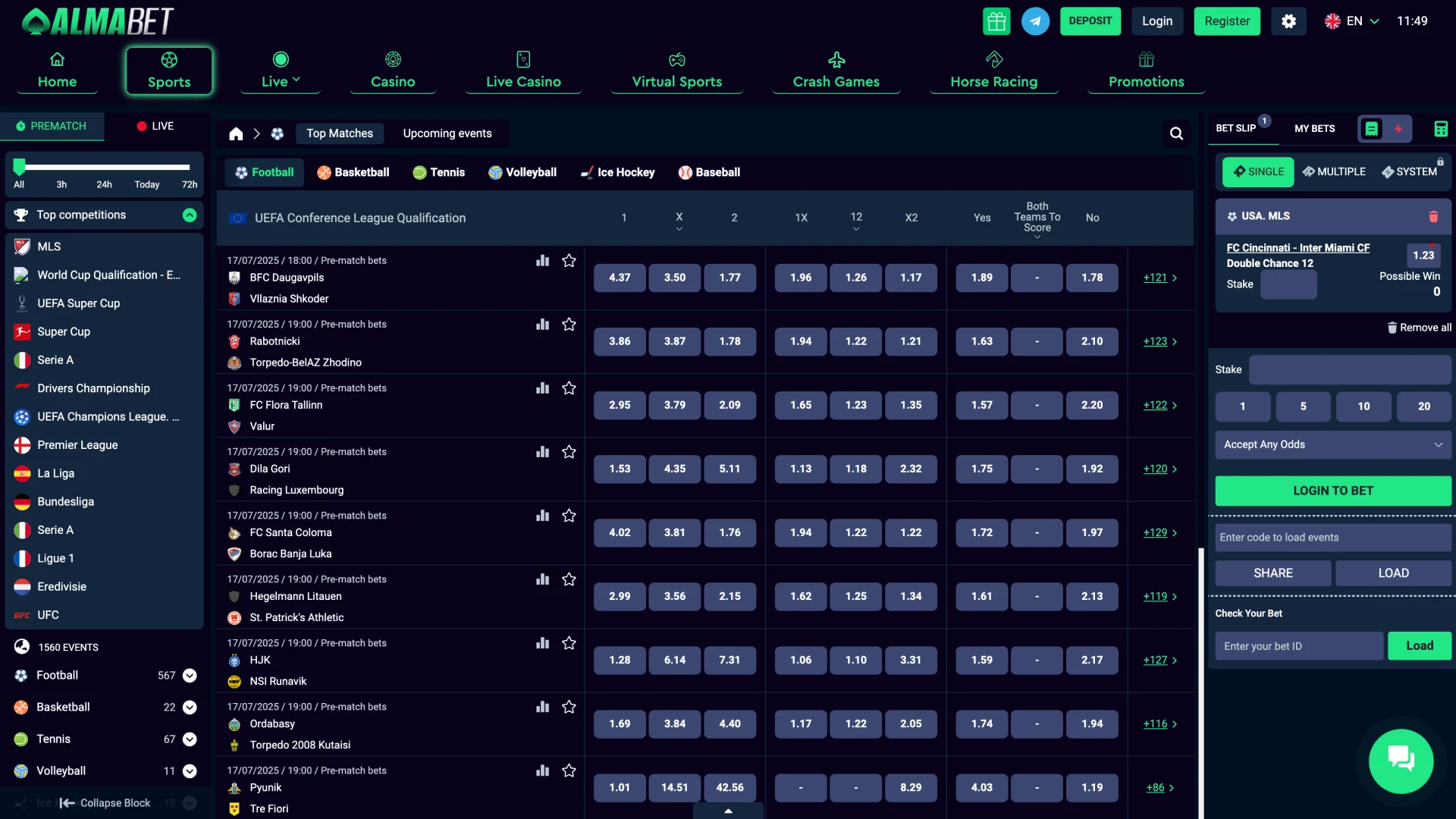This screenshot has height=819, width=1456.
Task: Open the bet calculator icon
Action: (x=1441, y=129)
